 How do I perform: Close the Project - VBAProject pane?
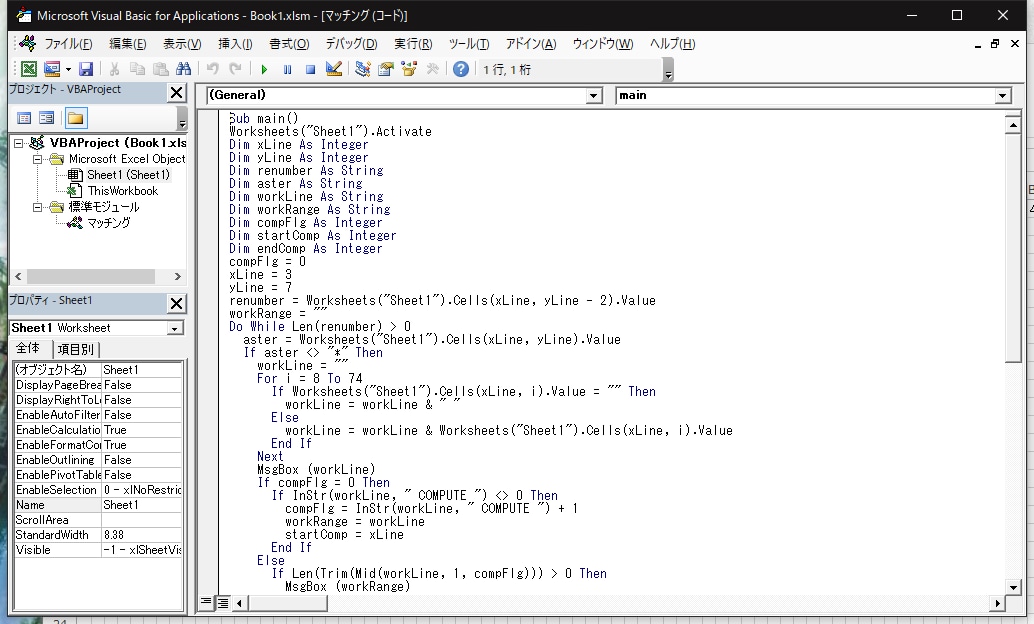point(177,93)
